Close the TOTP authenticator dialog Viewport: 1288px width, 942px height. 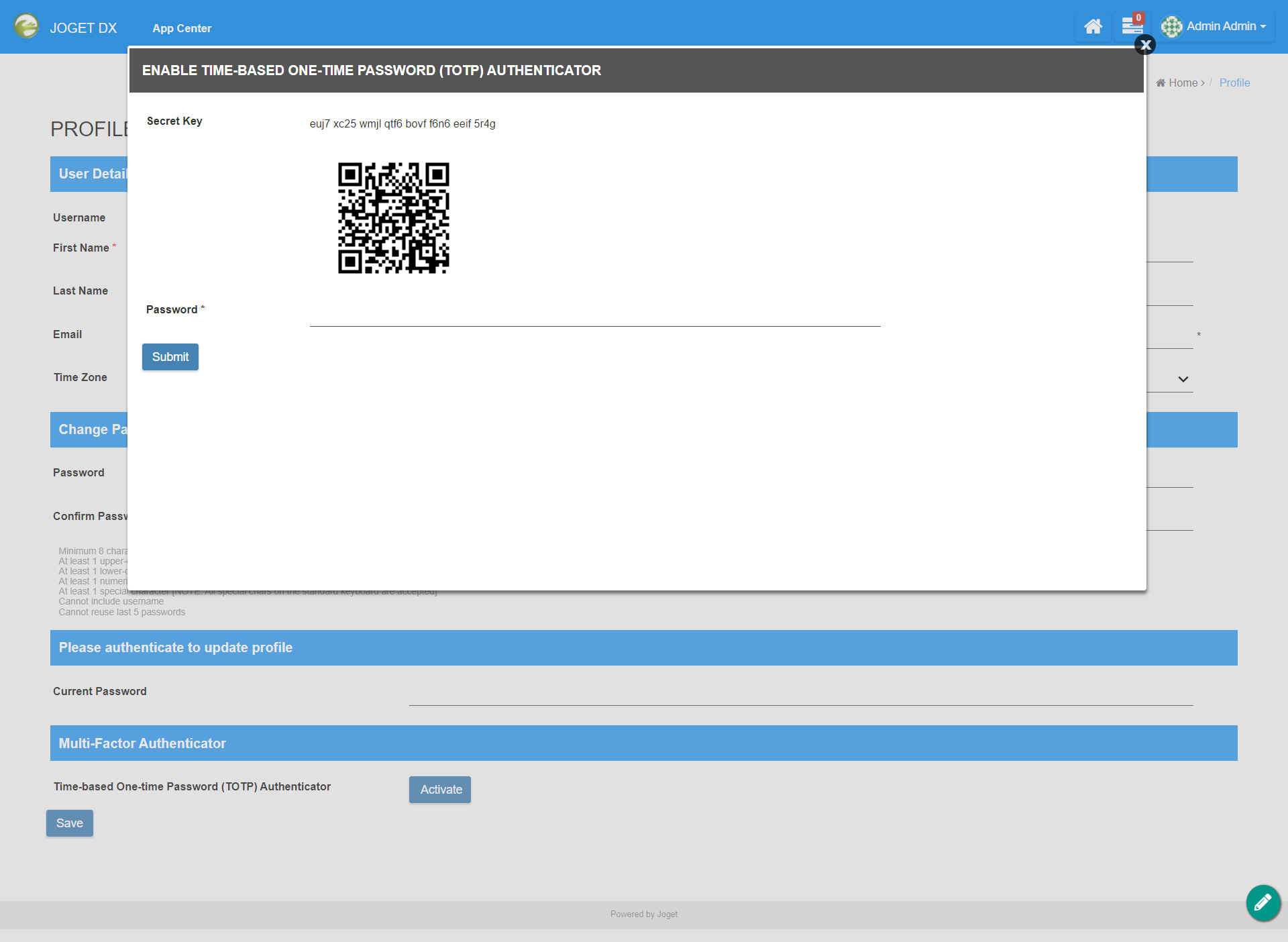tap(1144, 45)
